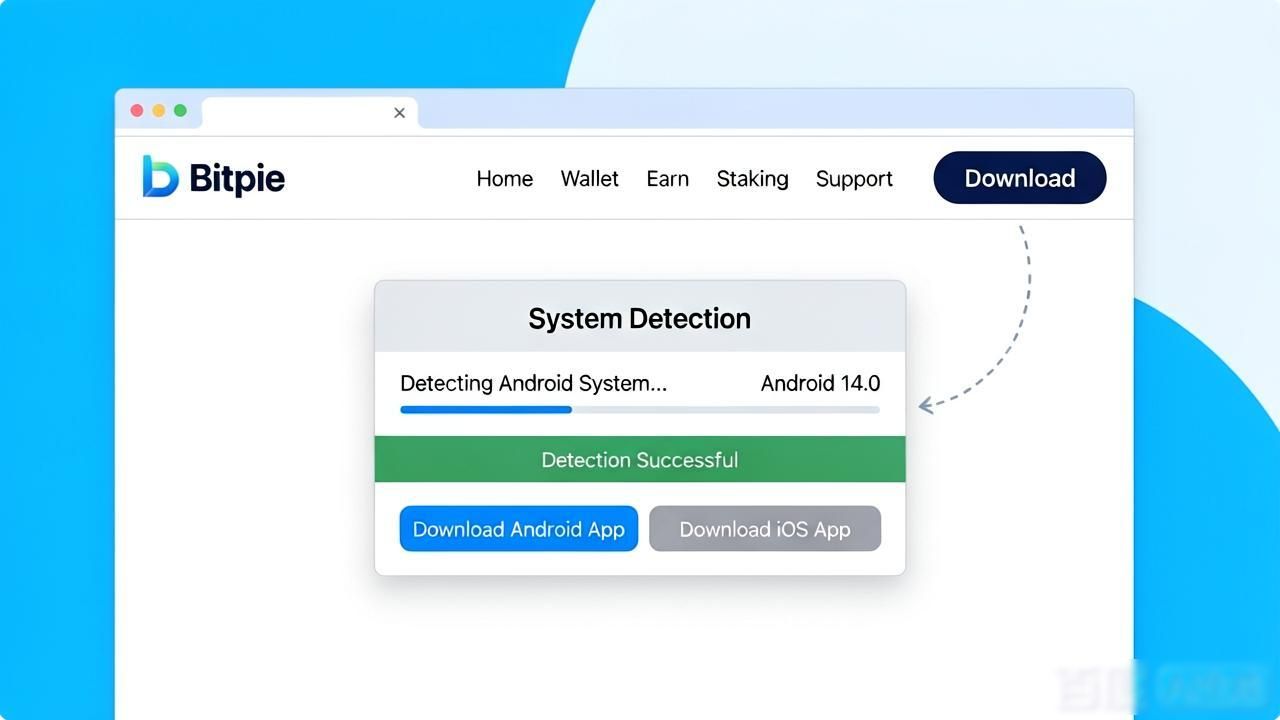
Task: Click the Download iOS App button
Action: pyautogui.click(x=765, y=529)
